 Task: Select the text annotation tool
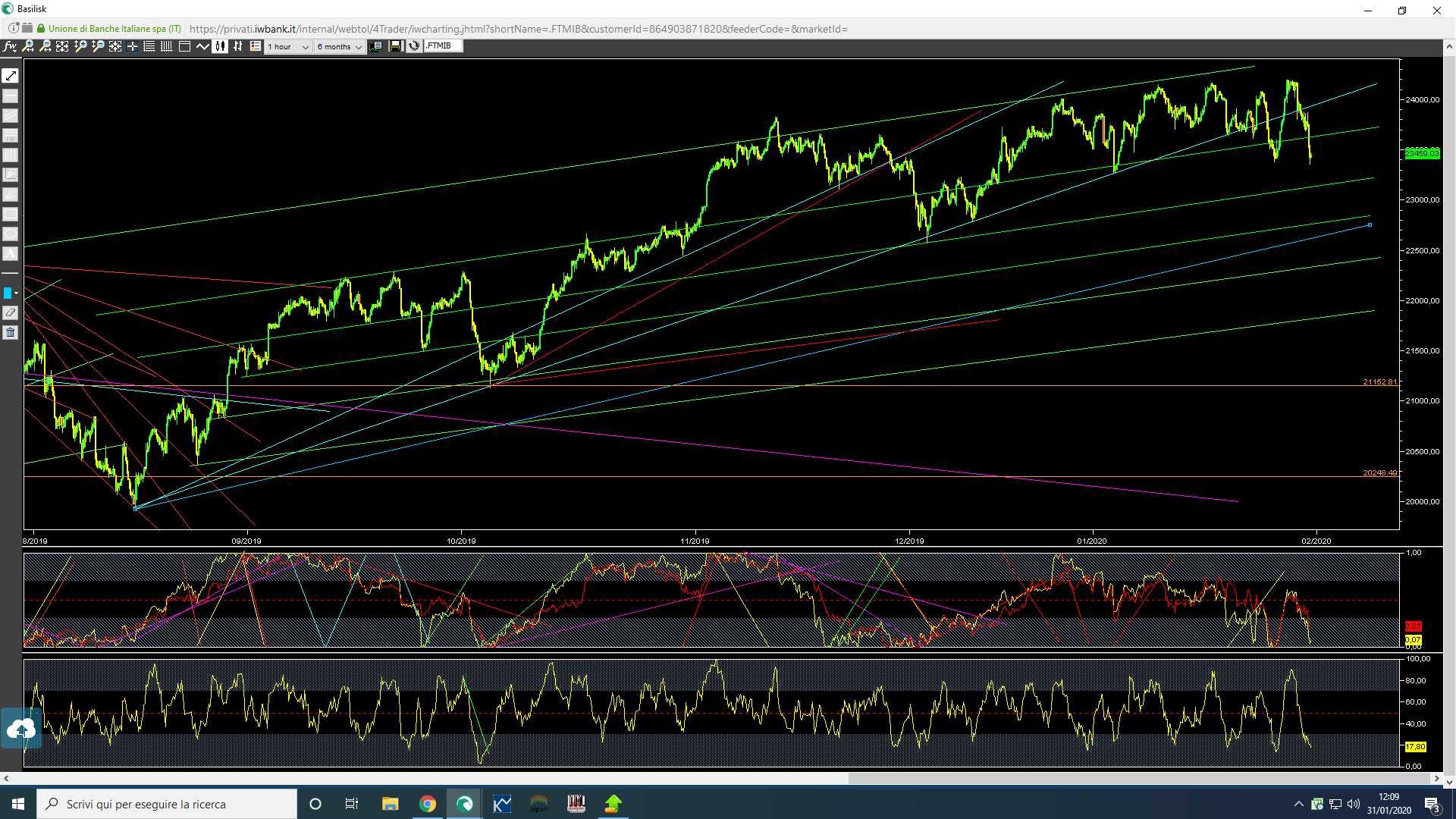pyautogui.click(x=10, y=253)
